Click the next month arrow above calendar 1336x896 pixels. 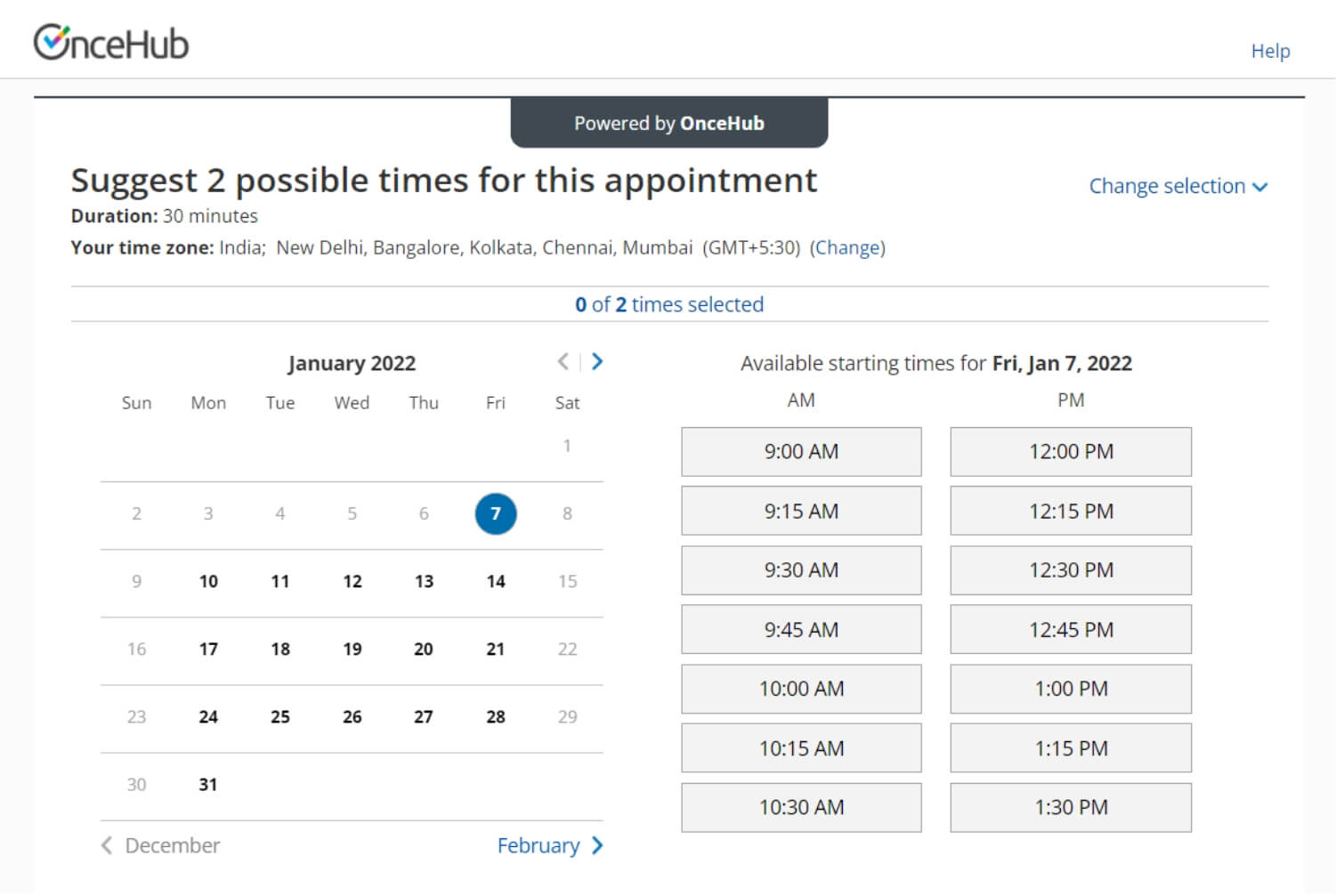coord(596,362)
